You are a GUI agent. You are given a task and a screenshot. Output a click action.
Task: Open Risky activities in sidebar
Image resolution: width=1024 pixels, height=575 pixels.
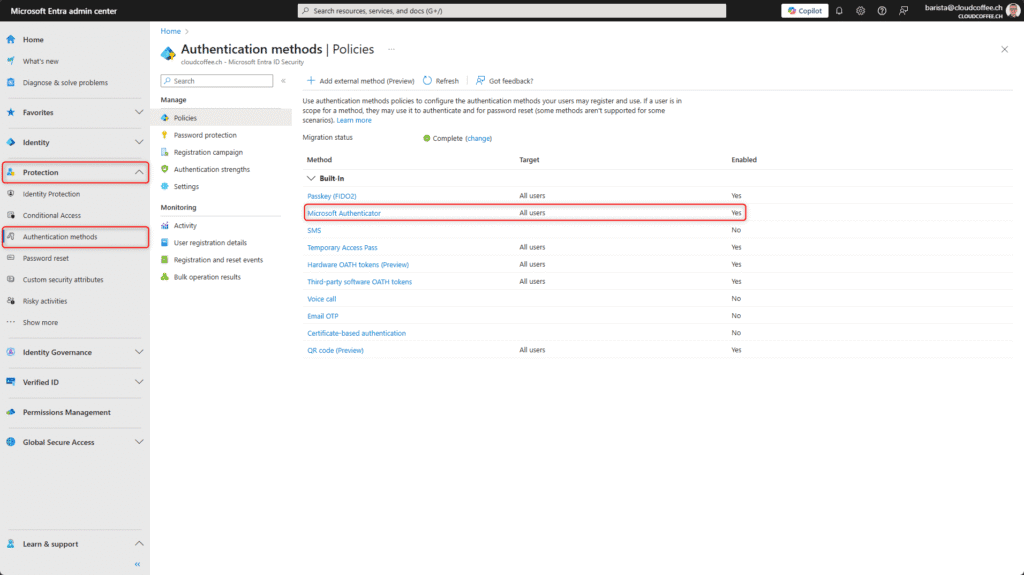coord(45,301)
